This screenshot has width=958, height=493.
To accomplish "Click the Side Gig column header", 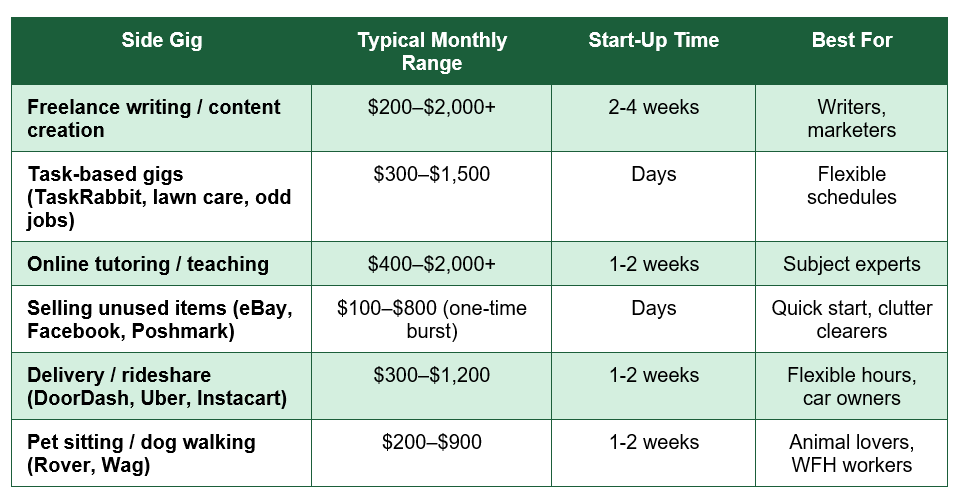I will pos(161,51).
